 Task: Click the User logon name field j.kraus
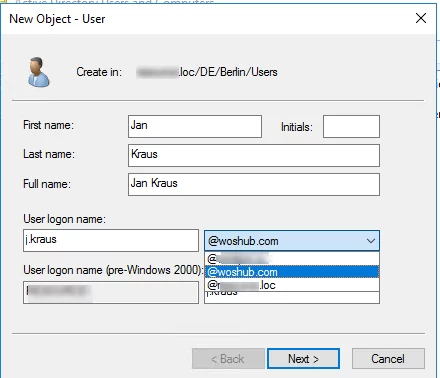coord(111,240)
